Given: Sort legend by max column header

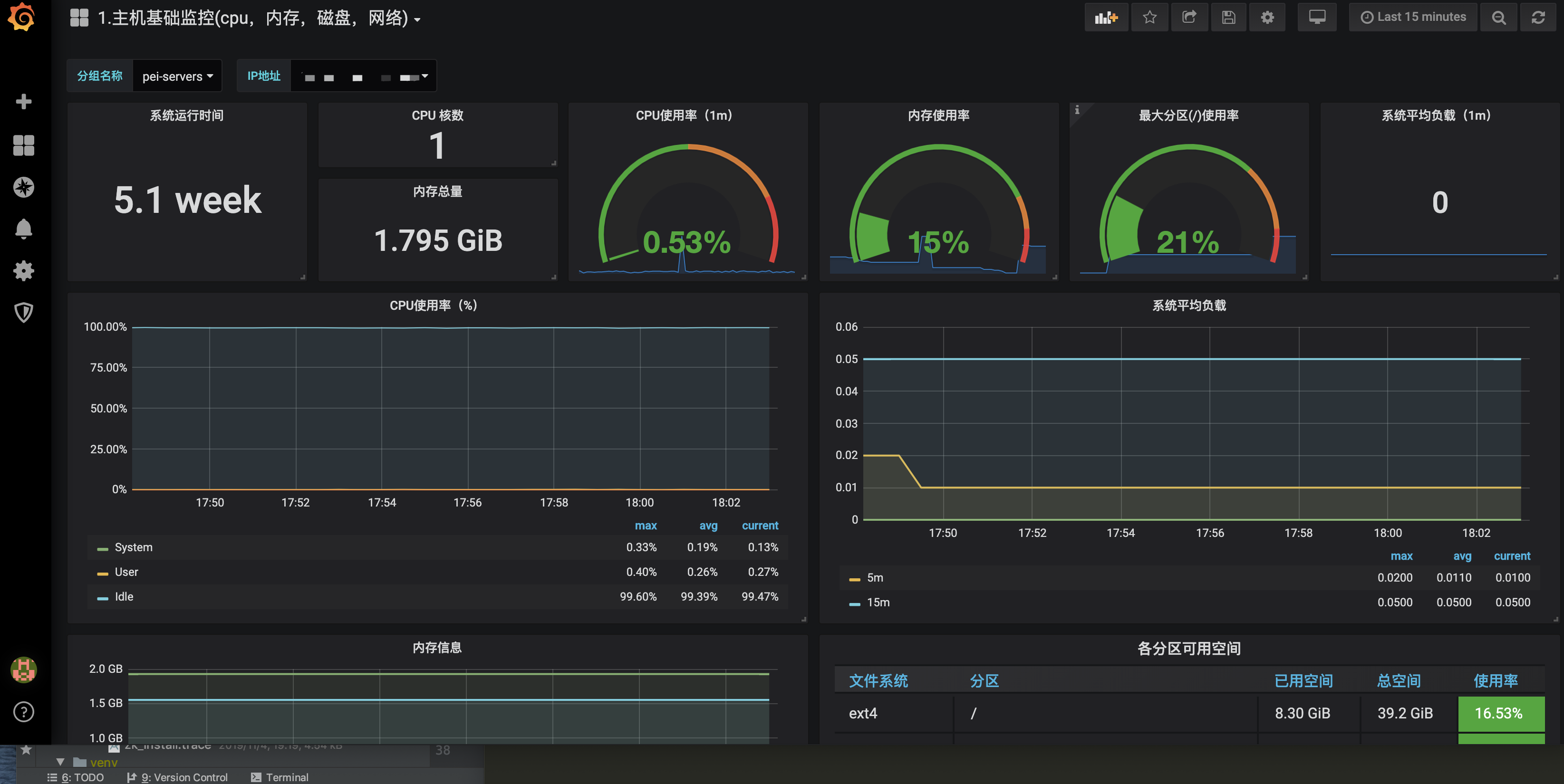Looking at the screenshot, I should point(646,526).
